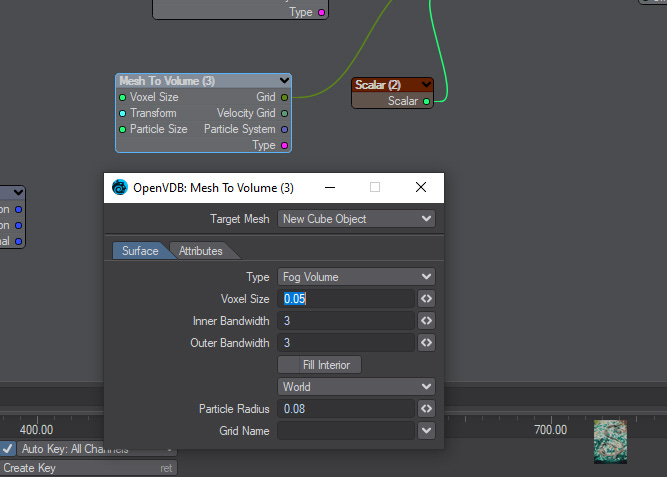Viewport: 667px width, 477px height.
Task: Open envelope button for Voxel Size
Action: pyautogui.click(x=426, y=299)
